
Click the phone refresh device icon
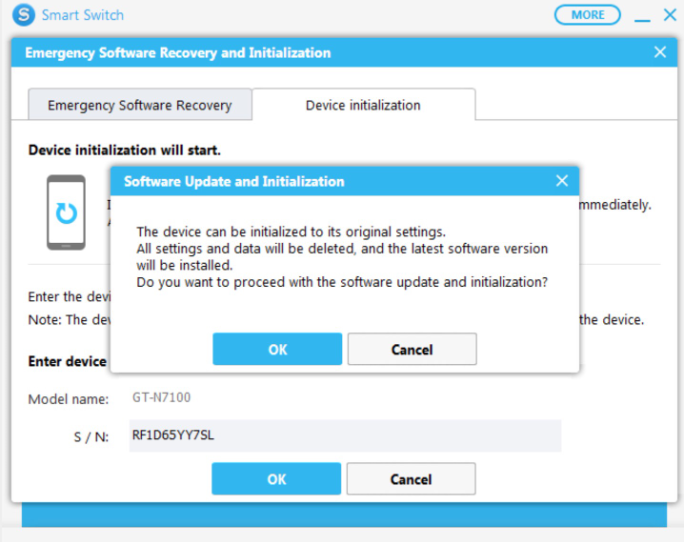pos(66,213)
